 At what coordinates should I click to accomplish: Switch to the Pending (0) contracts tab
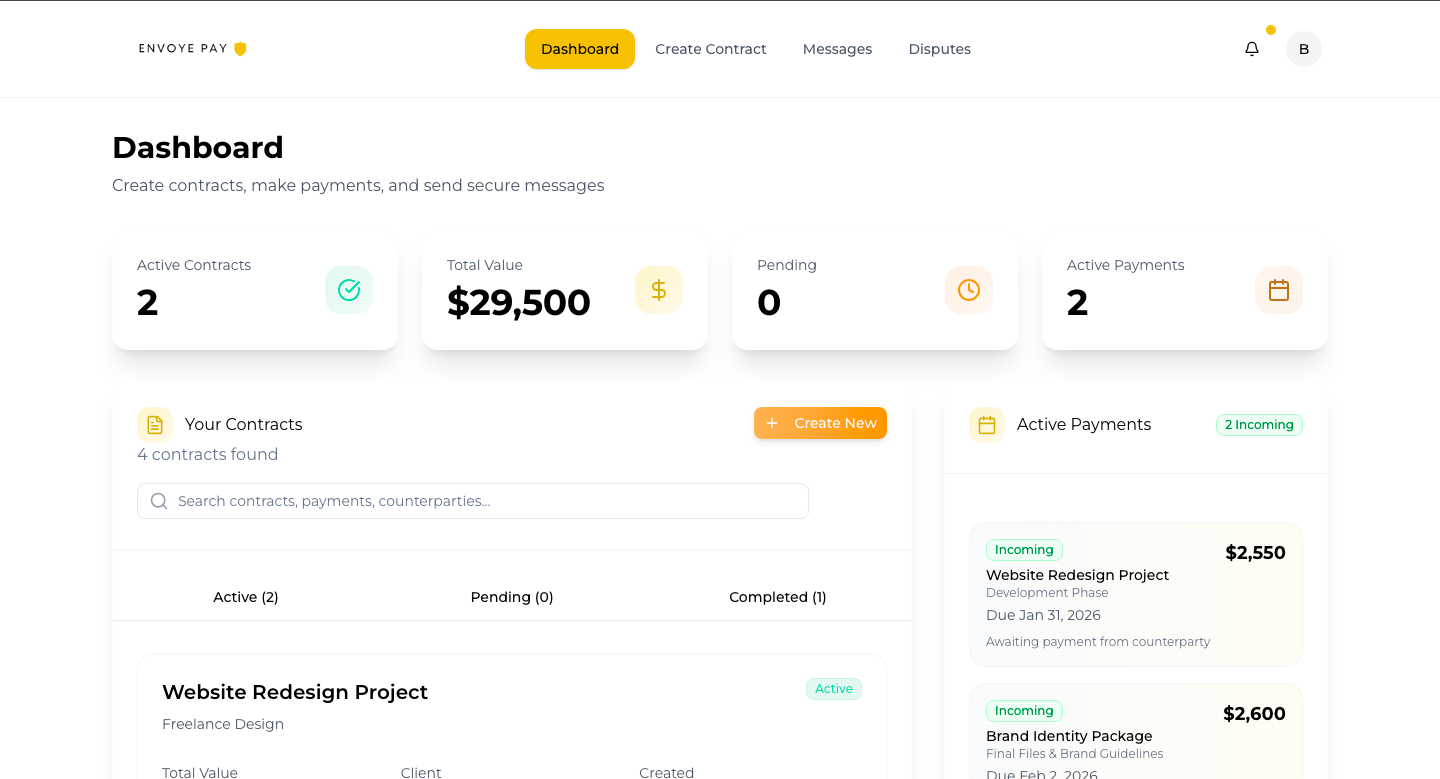511,597
